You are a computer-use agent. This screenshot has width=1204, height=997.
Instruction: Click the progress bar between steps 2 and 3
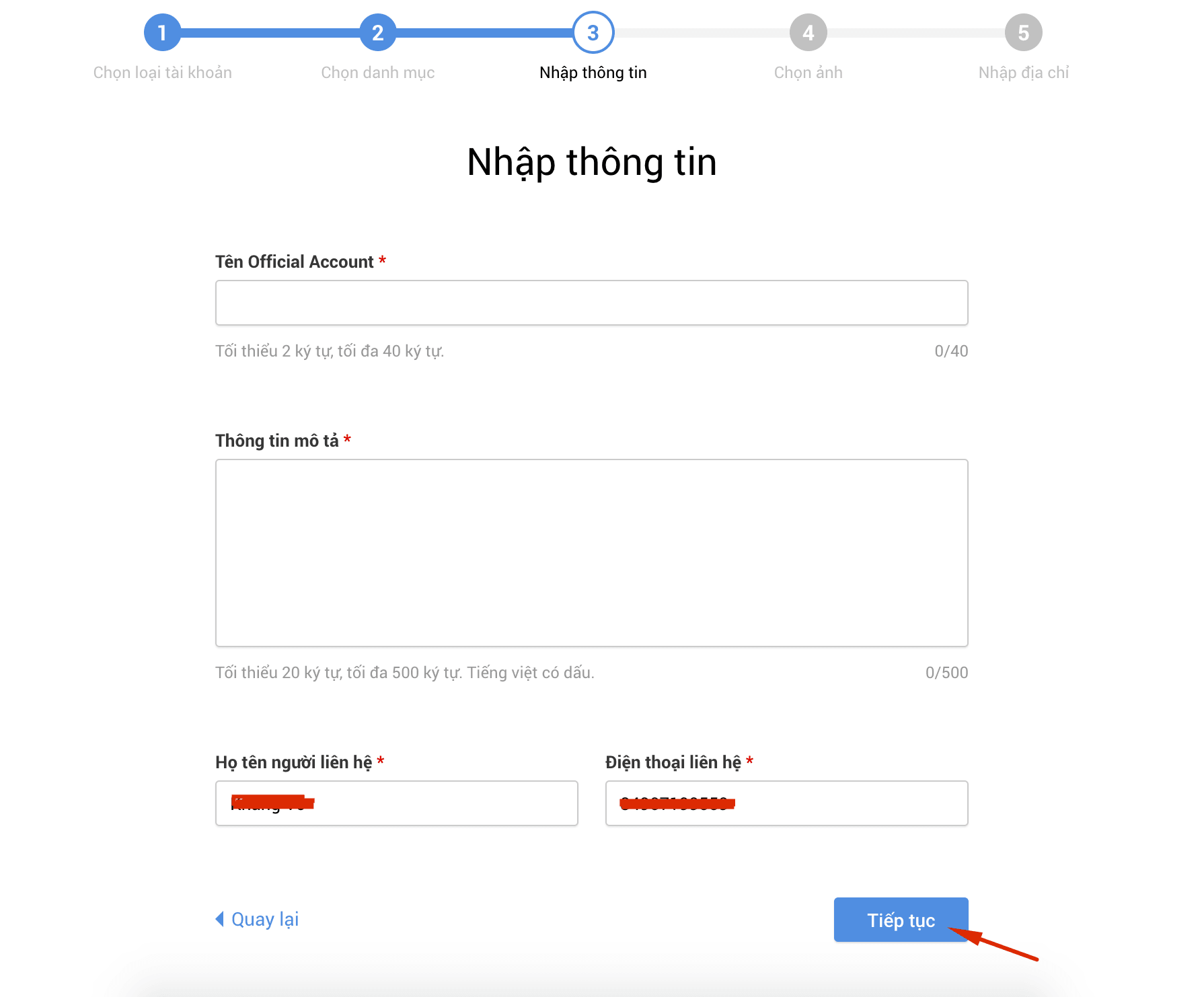484,32
